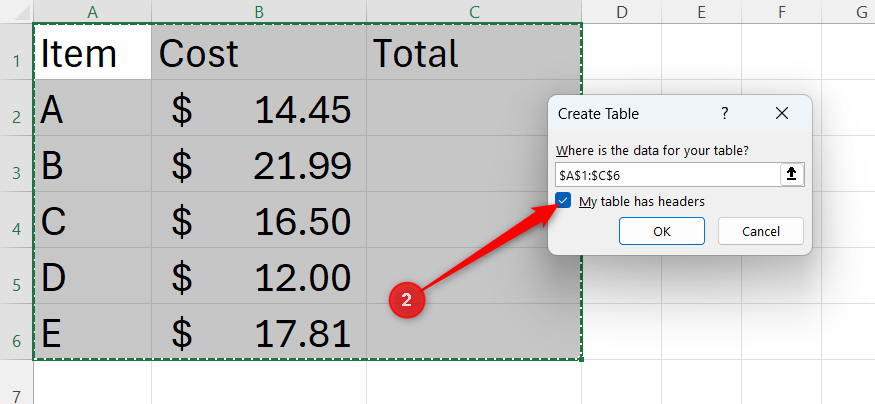Select column F header
Screen dimensions: 875x404
pyautogui.click(x=781, y=12)
